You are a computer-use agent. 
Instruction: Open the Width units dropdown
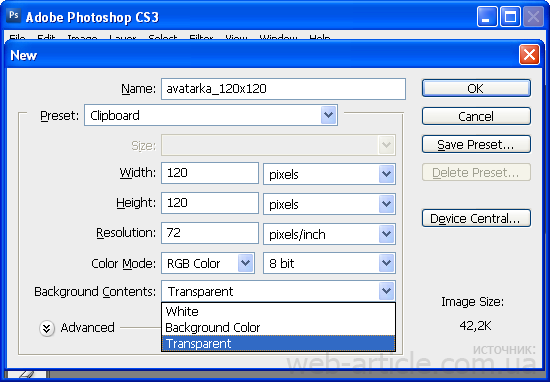[329, 174]
